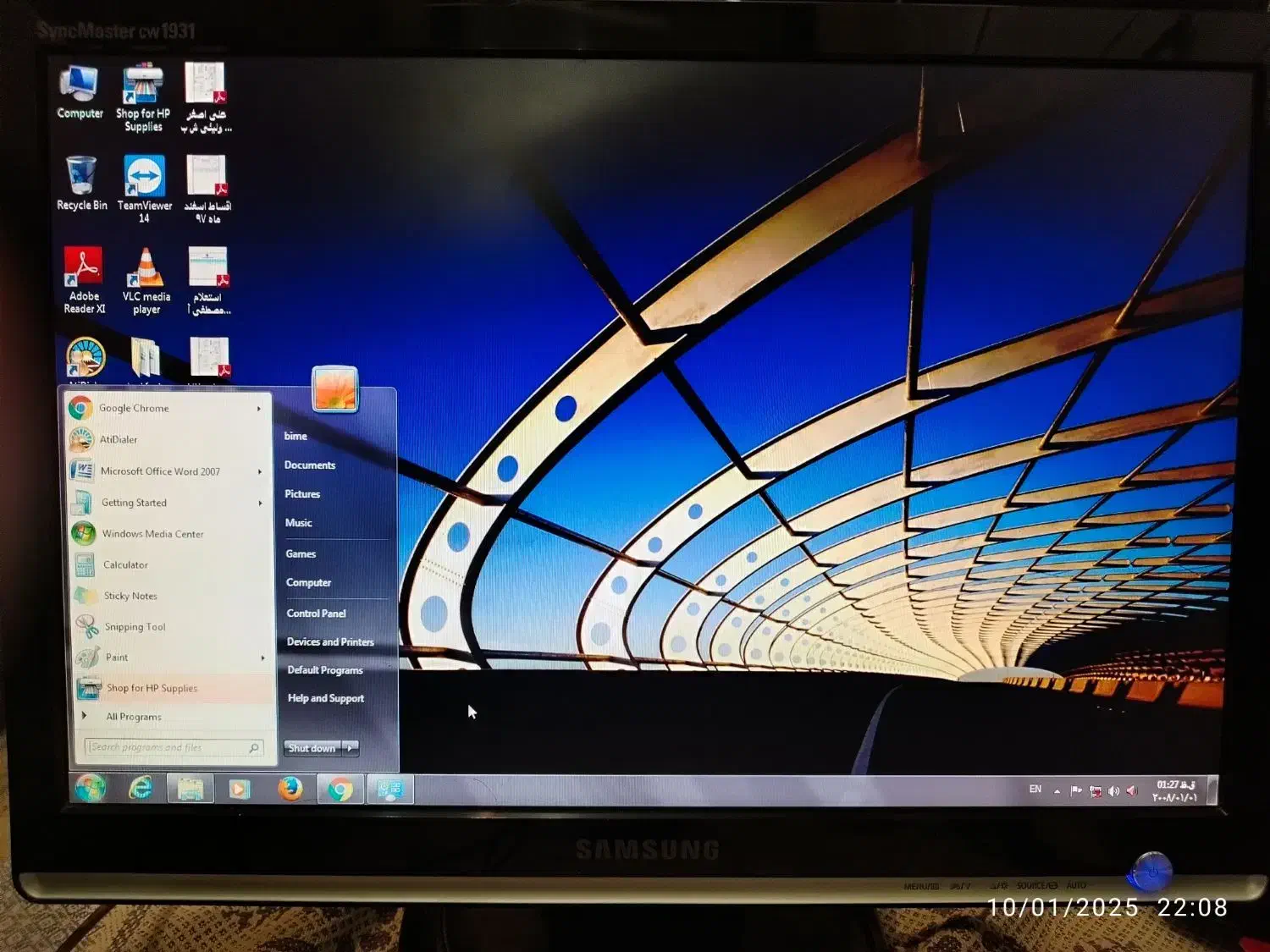This screenshot has height=952, width=1270.
Task: Open Calculator from the Start menu
Action: [x=173, y=564]
